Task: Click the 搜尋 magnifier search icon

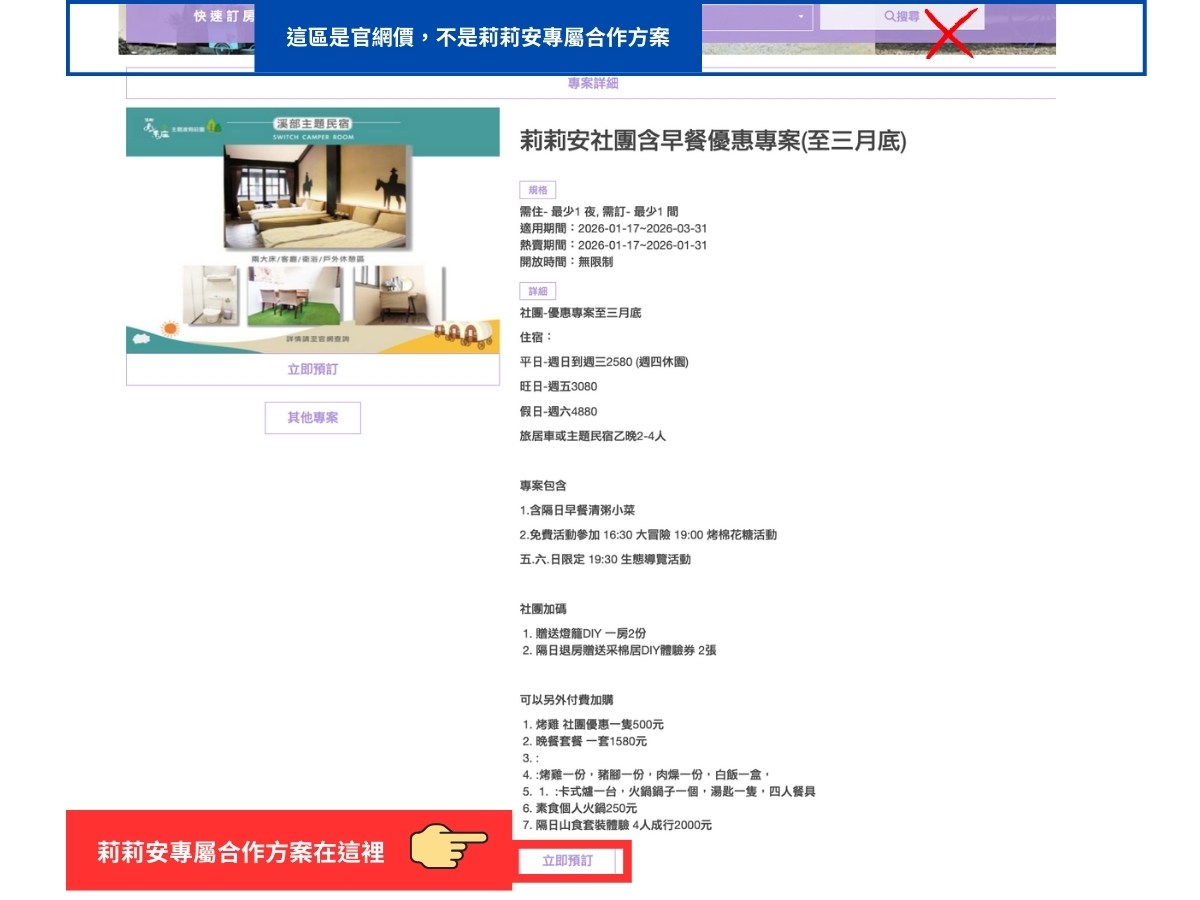Action: click(889, 14)
